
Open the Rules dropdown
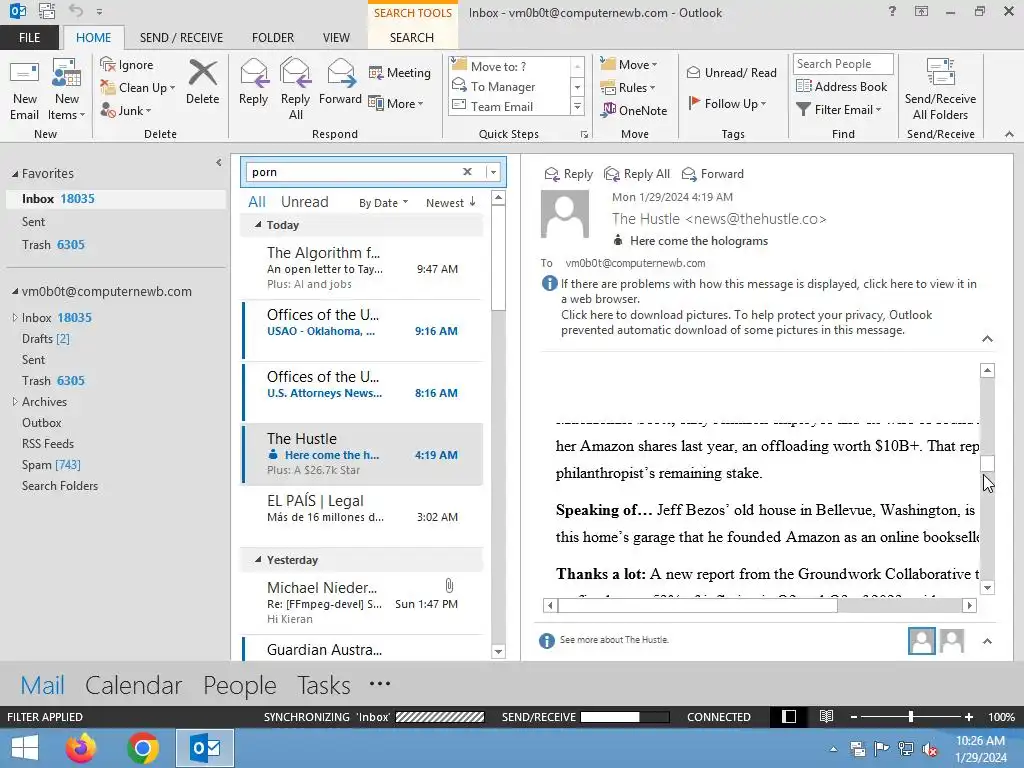coord(628,88)
